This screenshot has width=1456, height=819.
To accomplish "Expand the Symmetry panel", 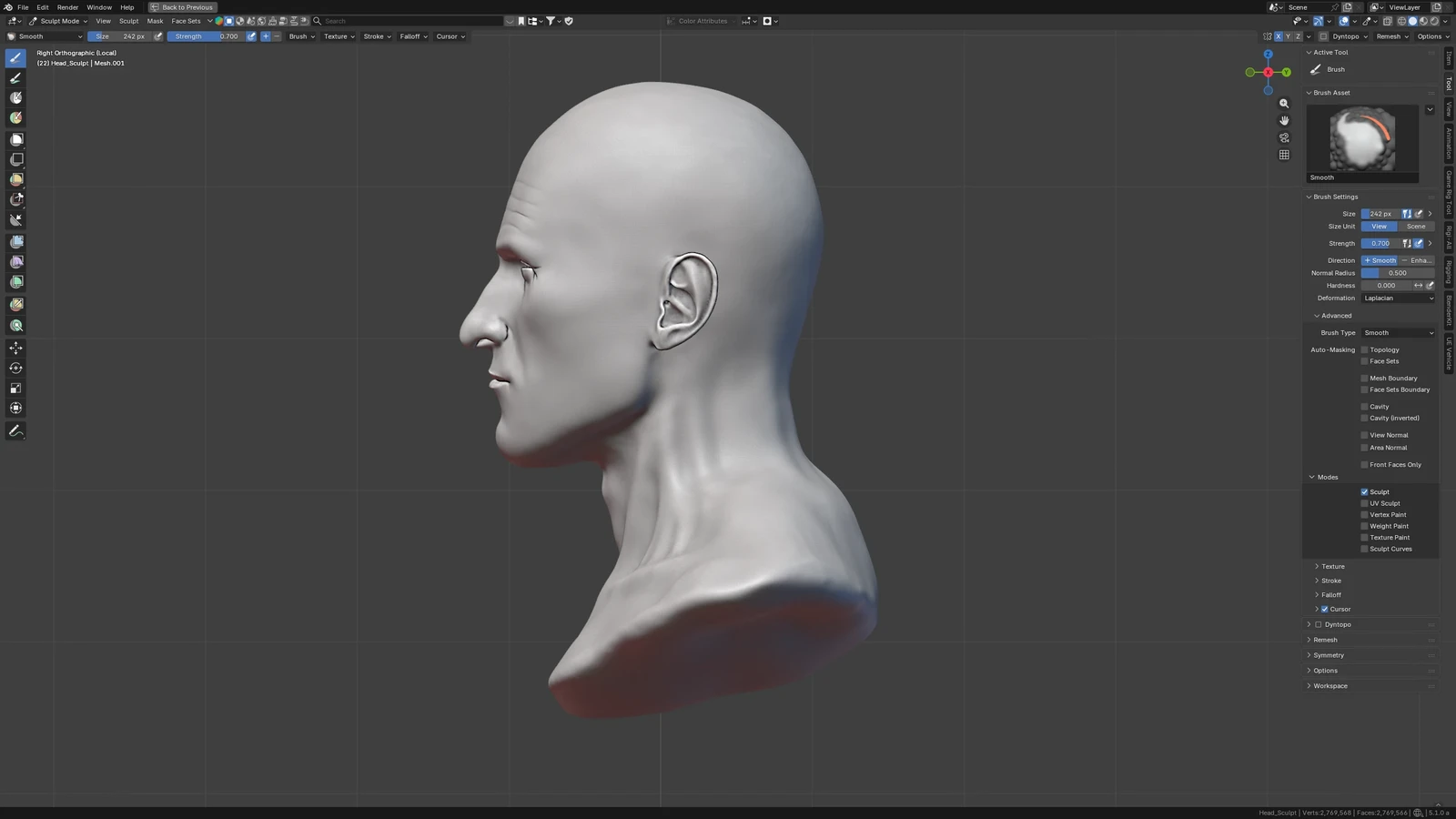I will coord(1328,655).
